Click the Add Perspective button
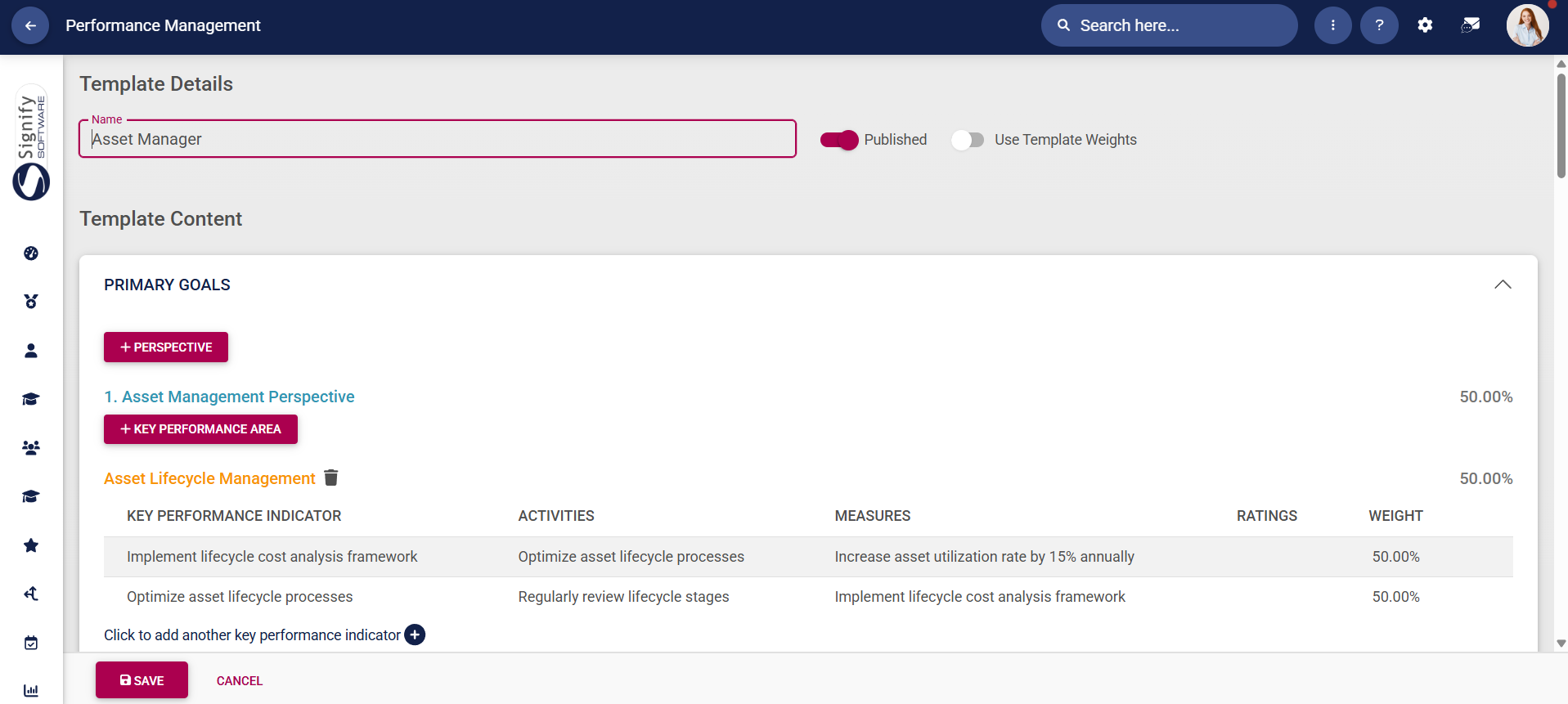1568x704 pixels. point(166,347)
